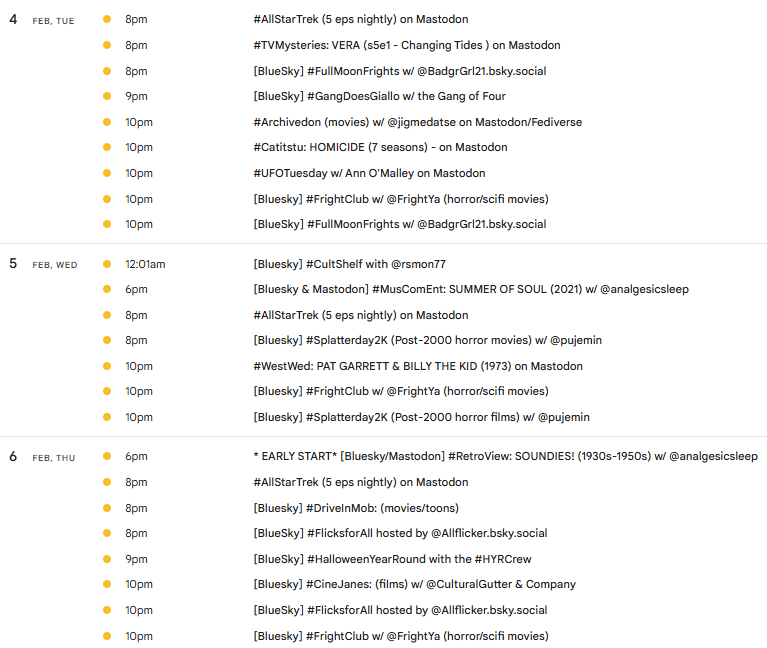Open Tuesday Feb 4 8pm #AllStarTrek event

pos(361,19)
